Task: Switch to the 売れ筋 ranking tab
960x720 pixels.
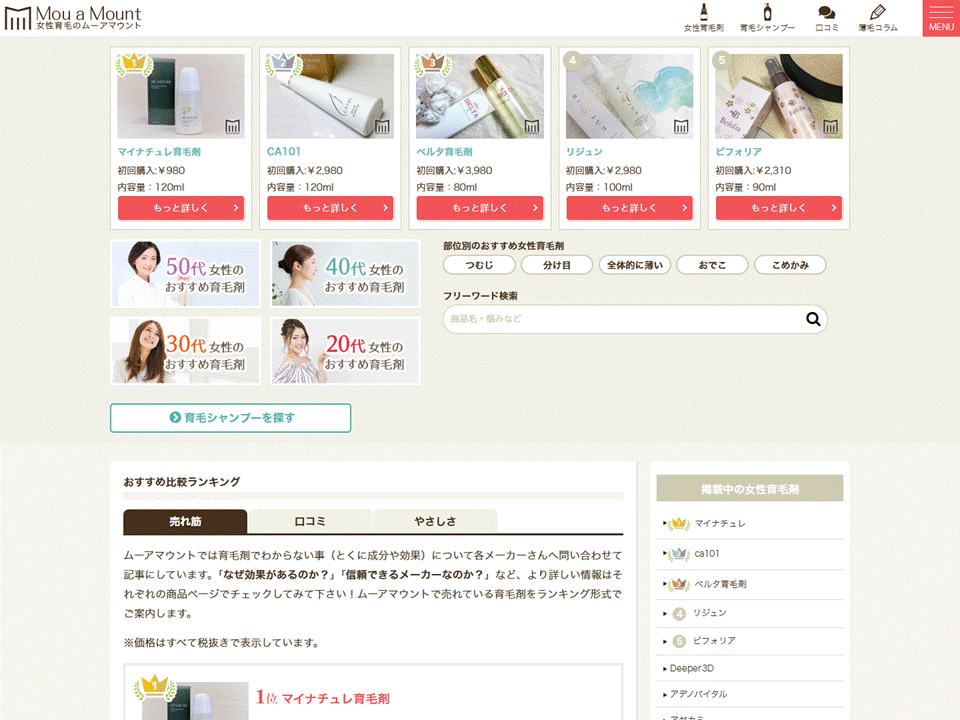Action: [185, 522]
